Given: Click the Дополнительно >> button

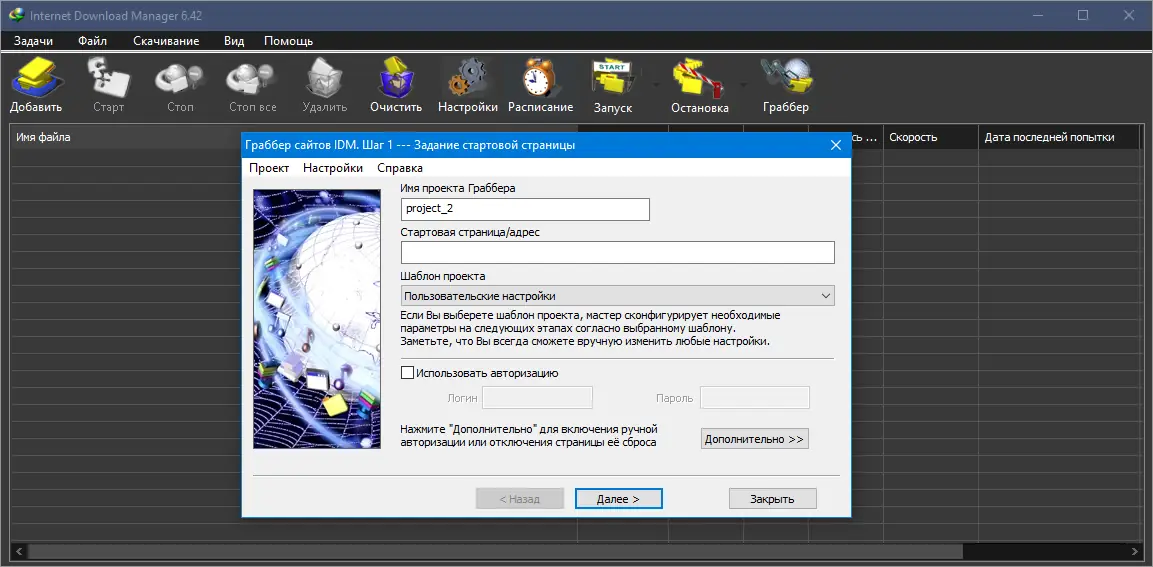Looking at the screenshot, I should (x=754, y=439).
